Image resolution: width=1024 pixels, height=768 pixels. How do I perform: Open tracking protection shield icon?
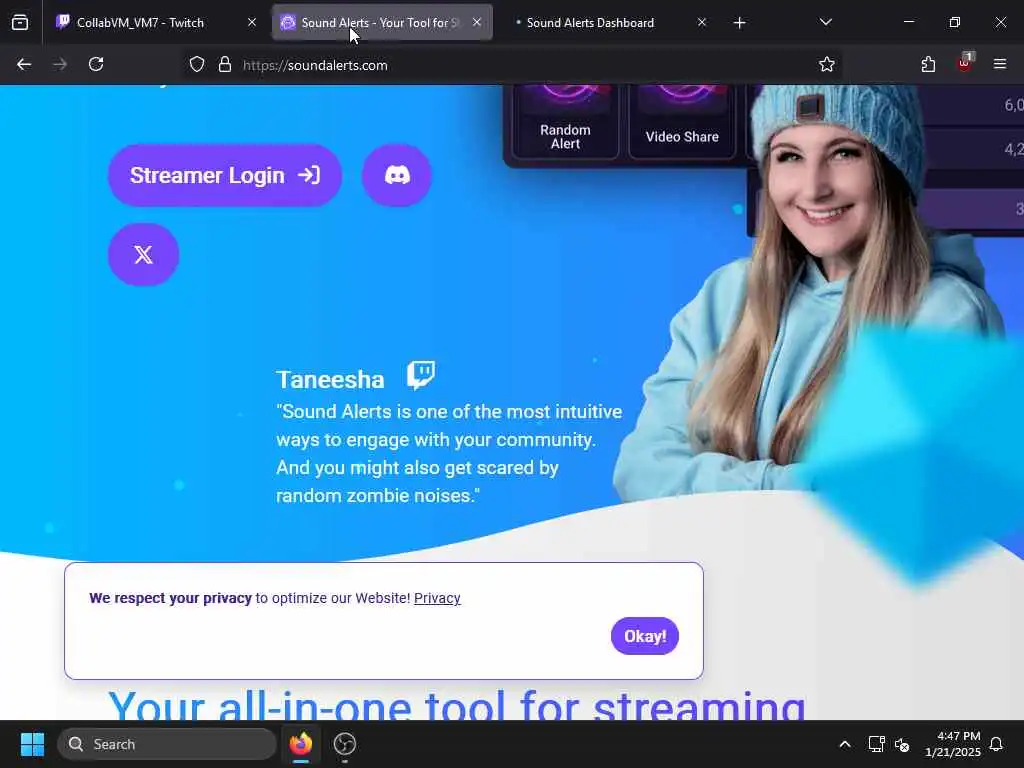point(197,65)
